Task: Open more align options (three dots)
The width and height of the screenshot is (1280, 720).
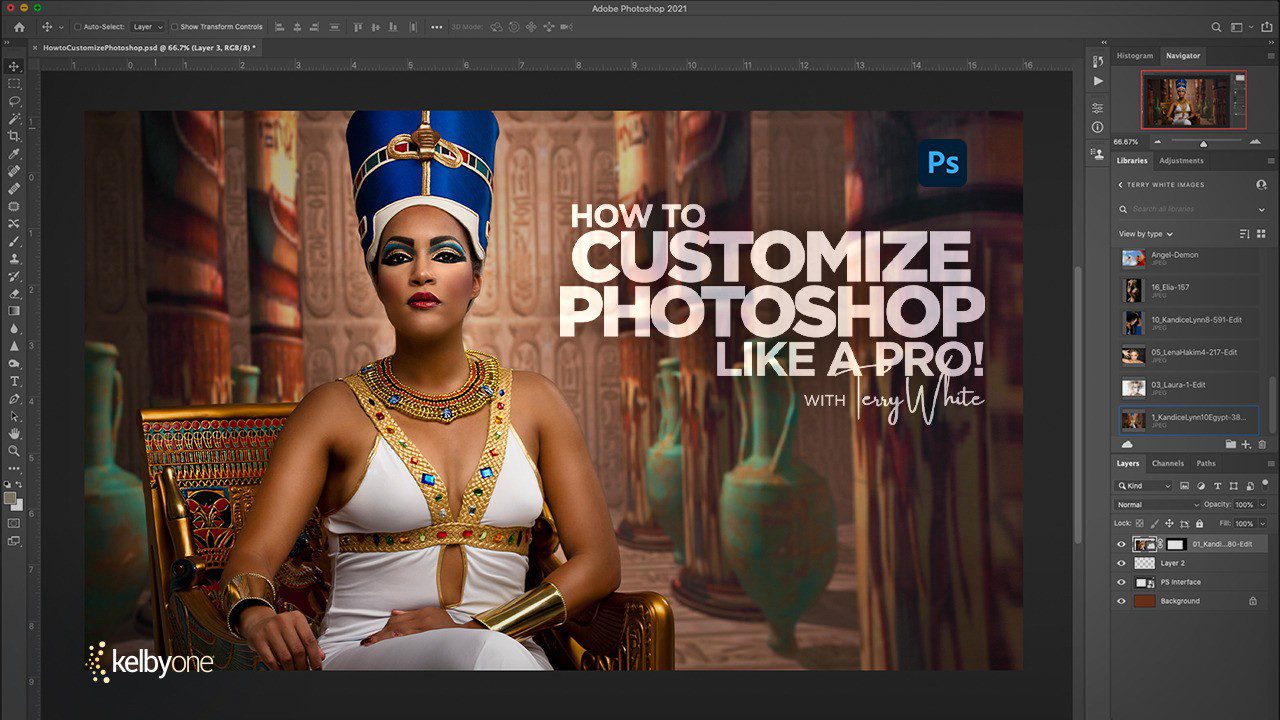Action: pos(437,27)
